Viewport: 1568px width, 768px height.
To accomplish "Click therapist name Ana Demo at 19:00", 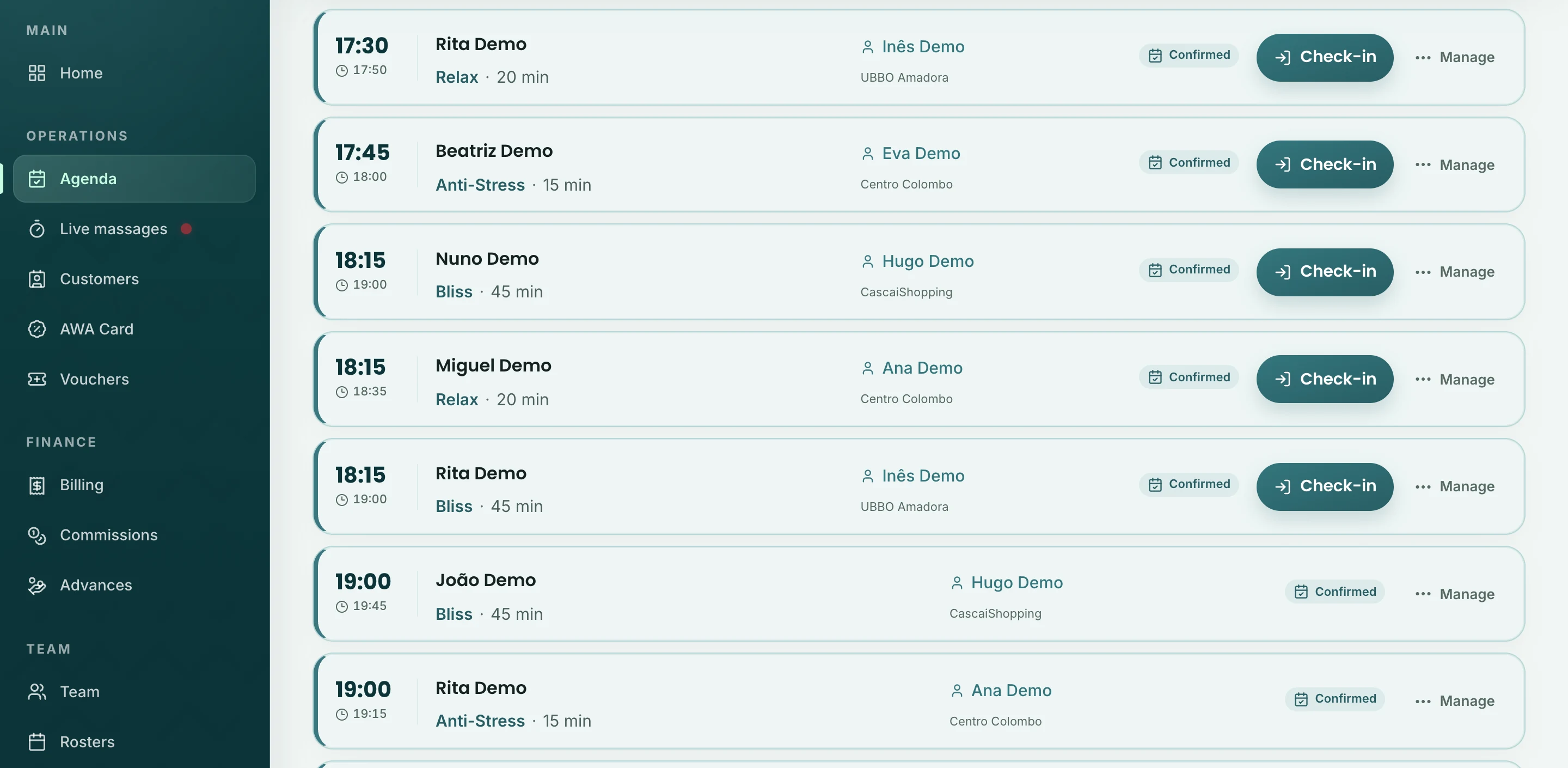I will [x=1011, y=690].
